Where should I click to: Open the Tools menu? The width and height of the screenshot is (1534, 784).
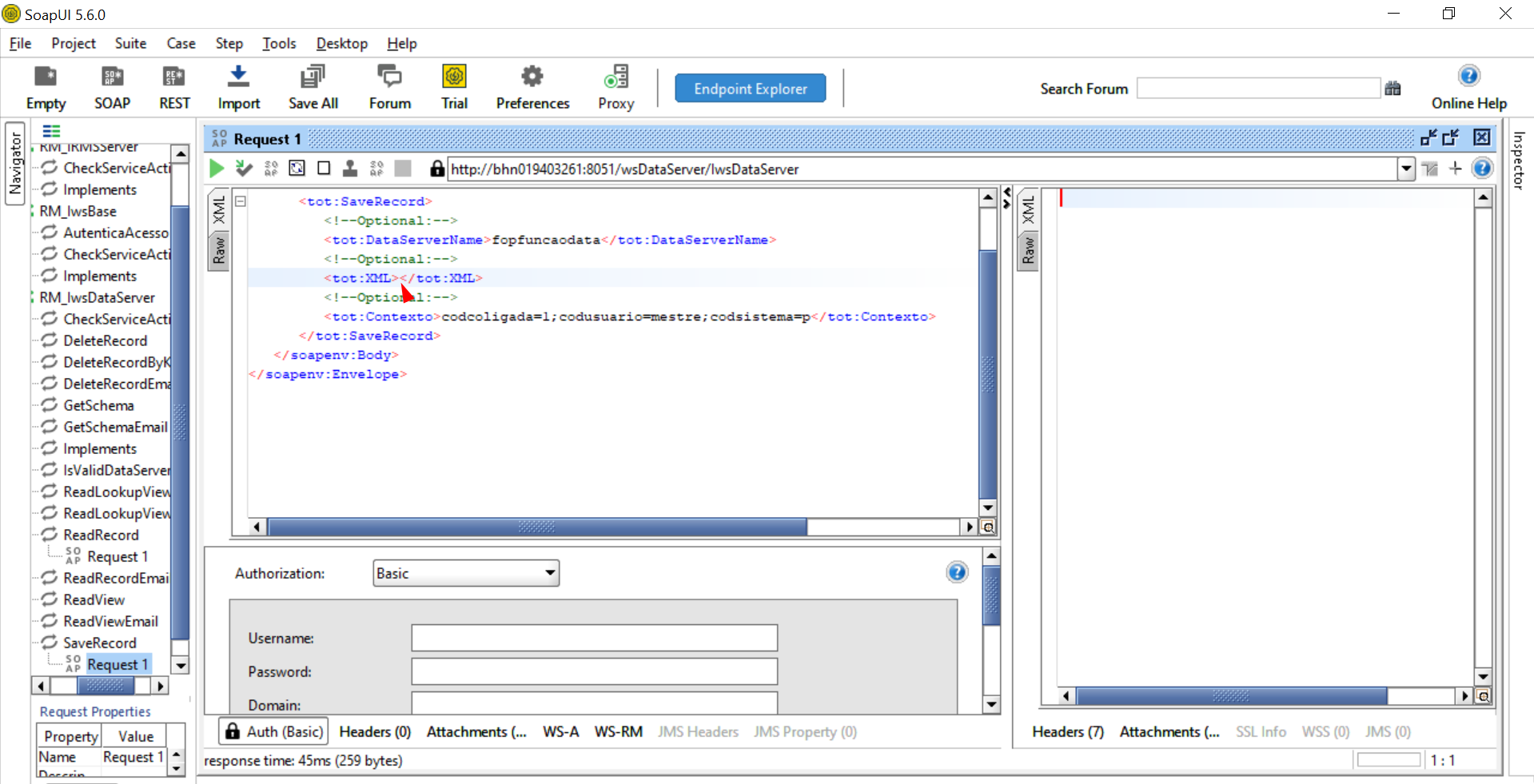point(279,43)
